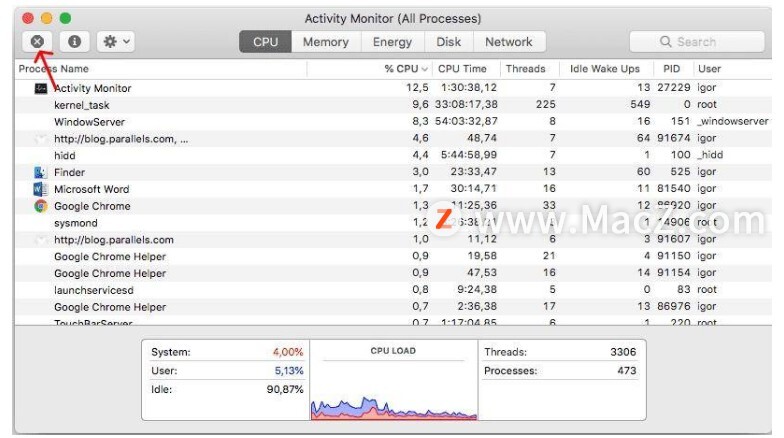Select the kernel_task process row
784x438 pixels.
[x=393, y=105]
